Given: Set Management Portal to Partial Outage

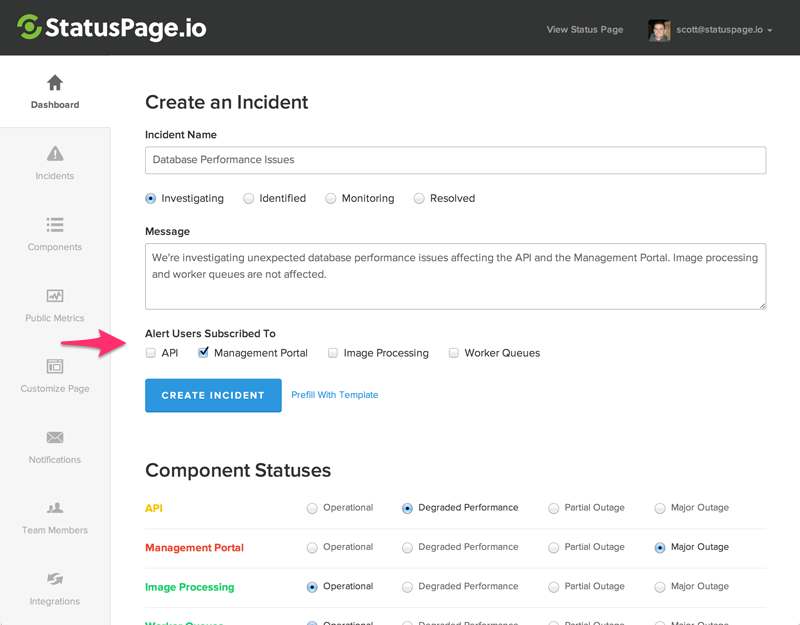Looking at the screenshot, I should pyautogui.click(x=554, y=547).
